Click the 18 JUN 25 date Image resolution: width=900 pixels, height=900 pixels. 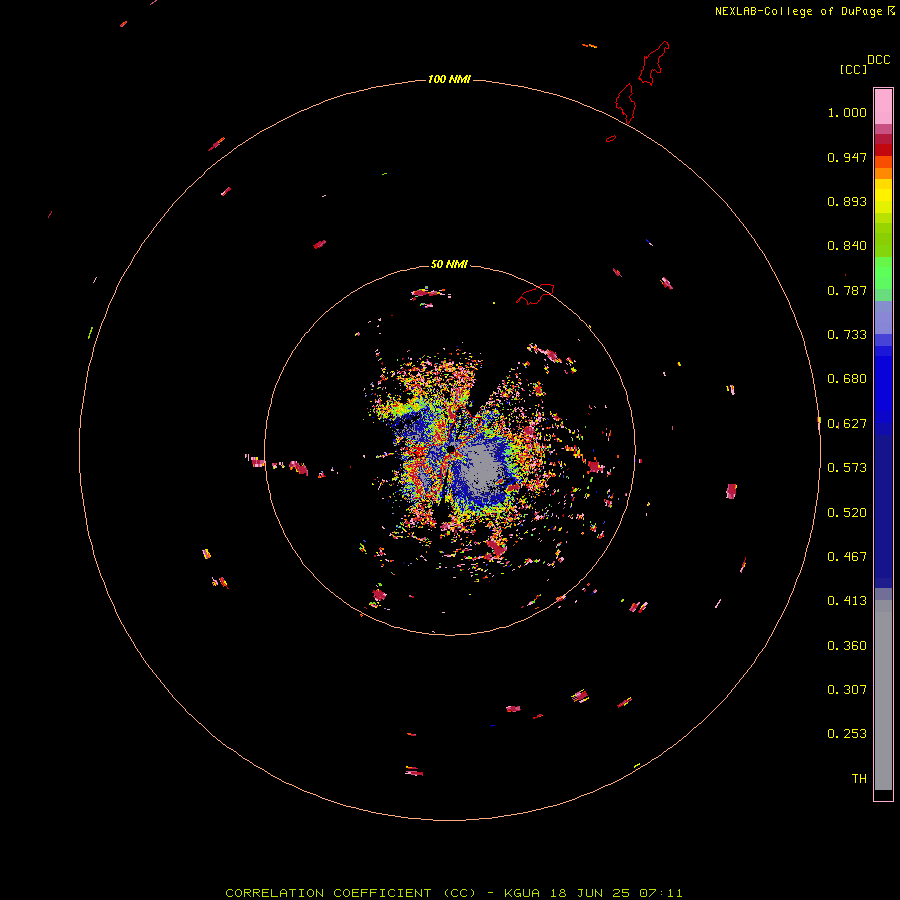coord(590,893)
